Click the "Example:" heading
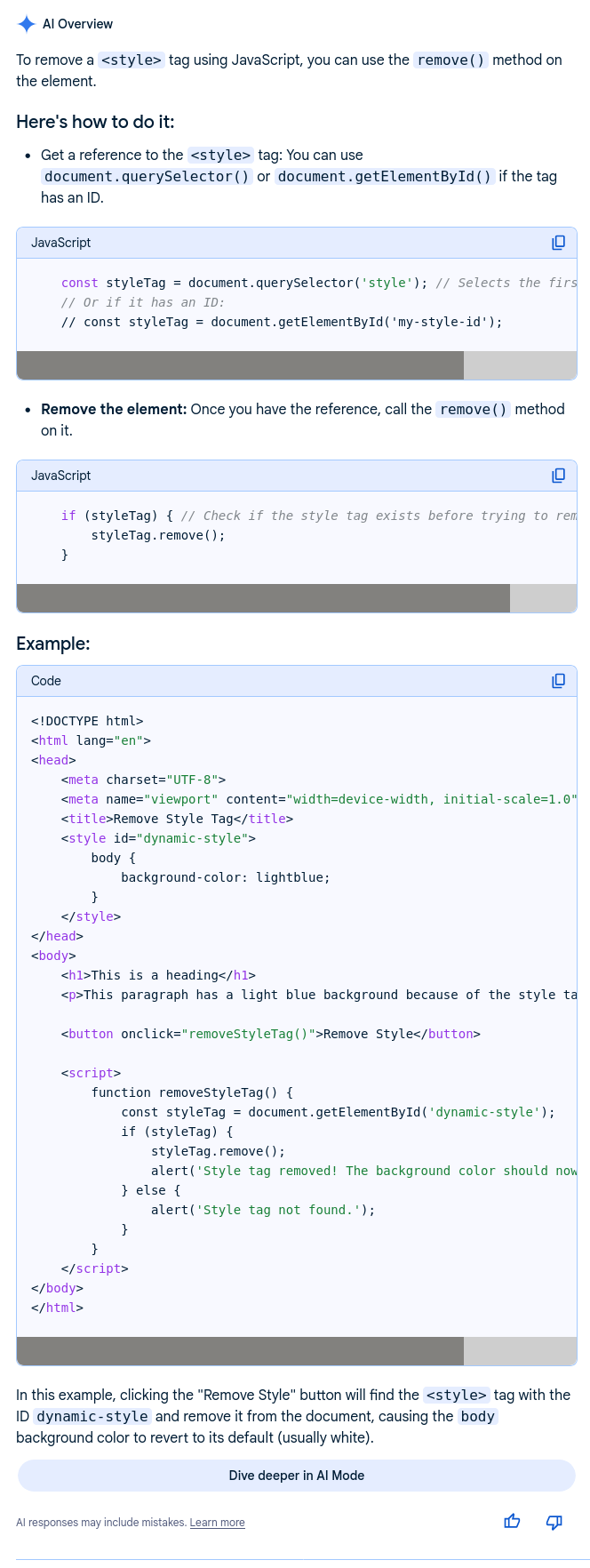 53,644
